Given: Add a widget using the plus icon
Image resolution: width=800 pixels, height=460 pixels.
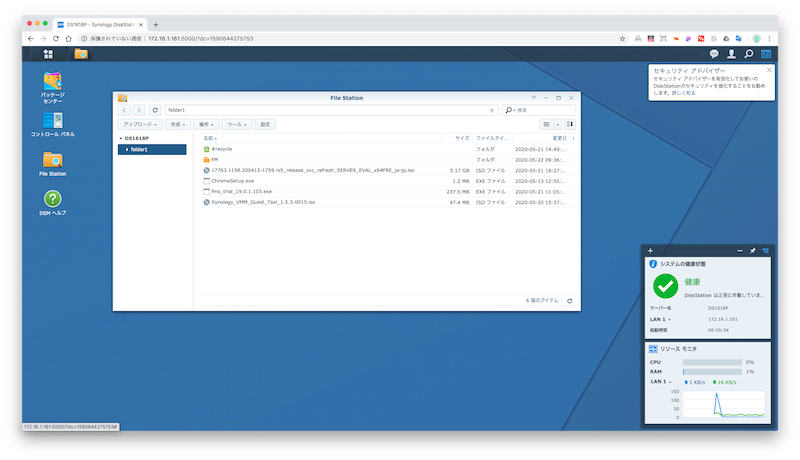Looking at the screenshot, I should tap(650, 250).
